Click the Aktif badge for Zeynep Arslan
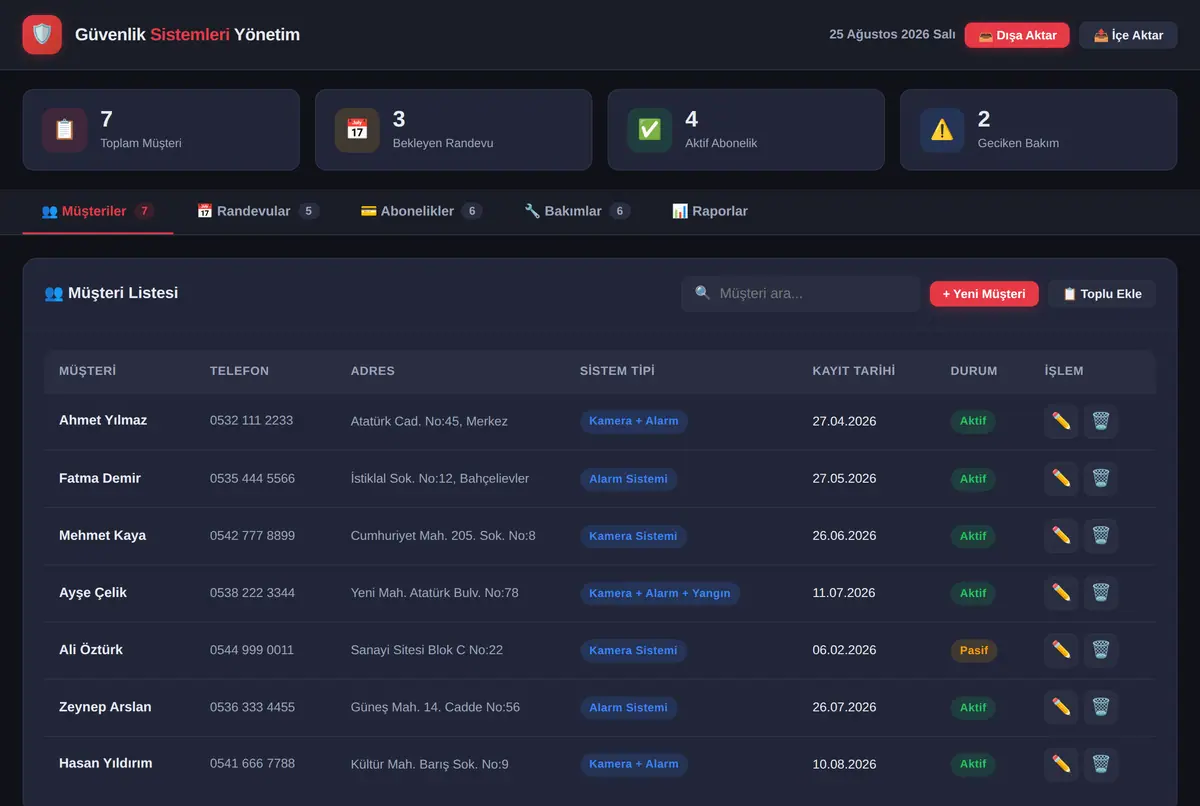1200x806 pixels. [x=973, y=707]
